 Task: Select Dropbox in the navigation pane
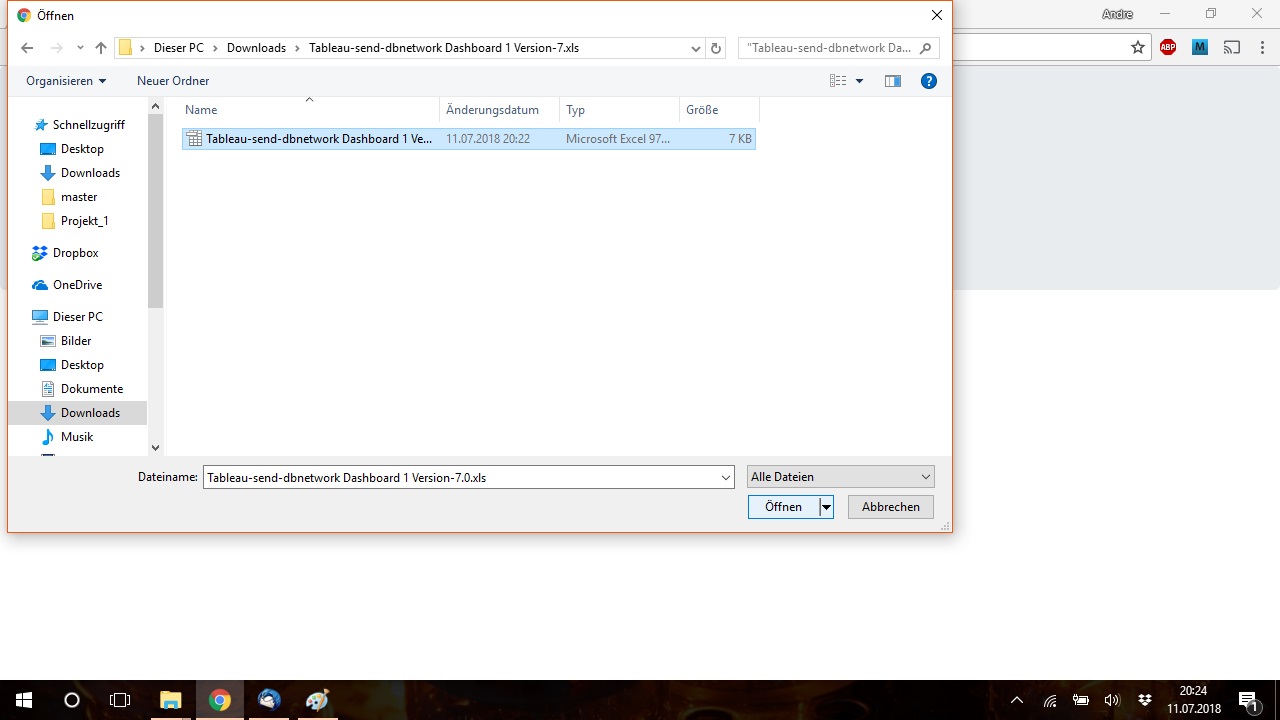[x=75, y=253]
